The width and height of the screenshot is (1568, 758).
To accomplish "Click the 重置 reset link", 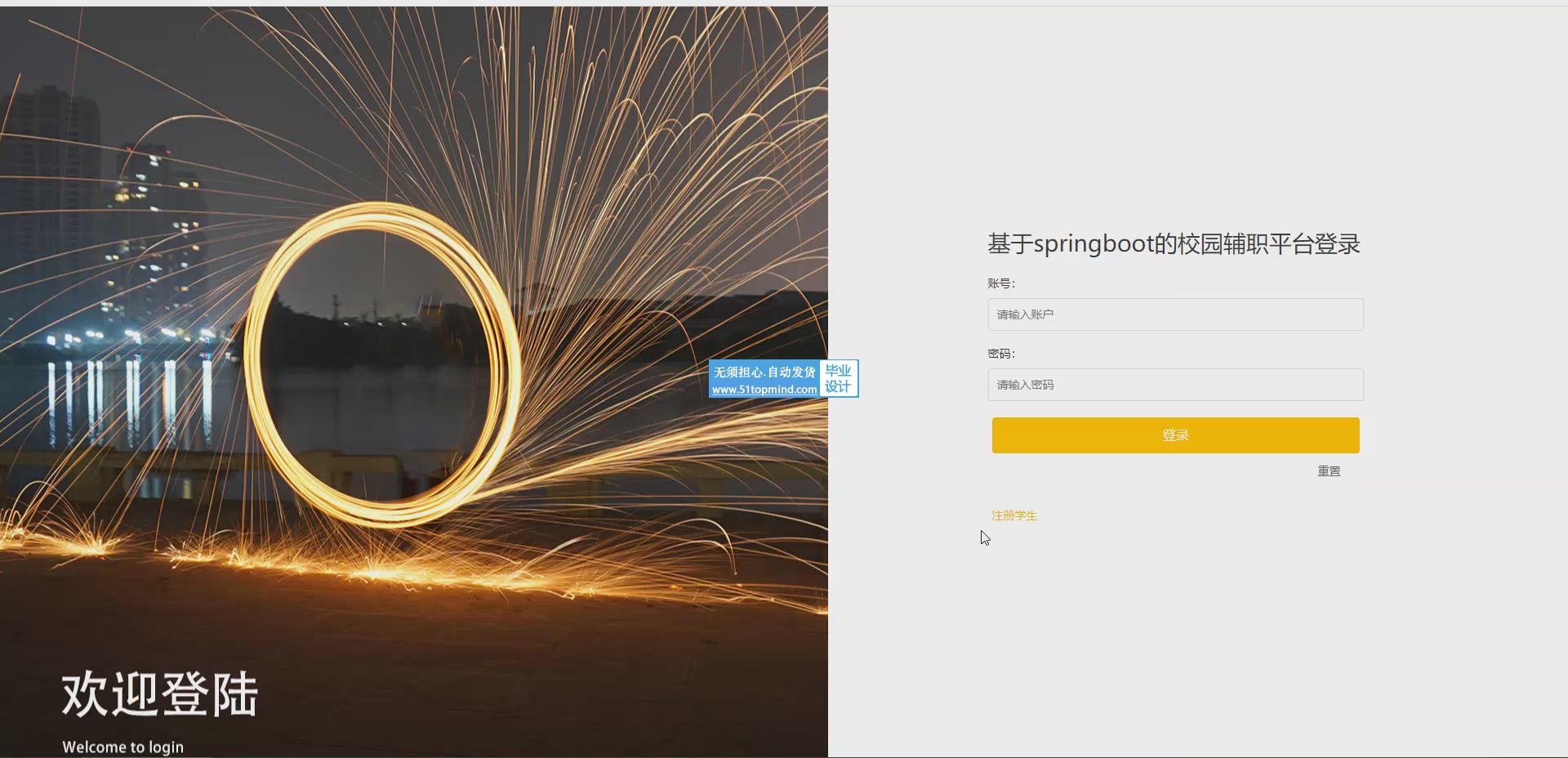I will coord(1329,471).
